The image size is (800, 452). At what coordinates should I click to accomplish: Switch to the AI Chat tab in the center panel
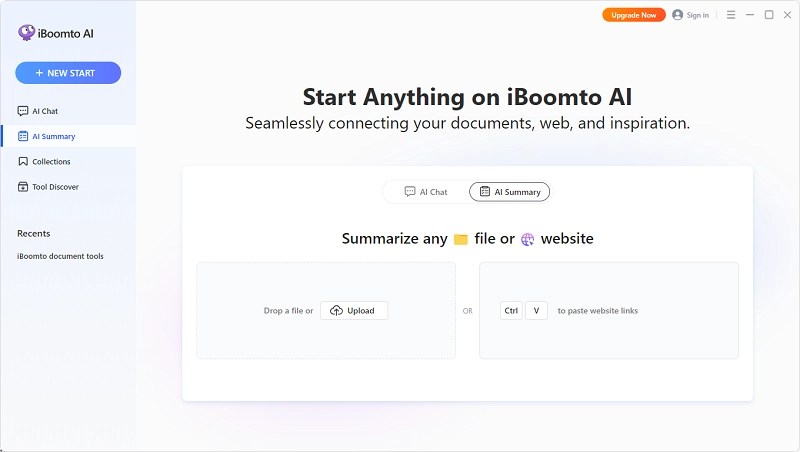click(x=426, y=192)
